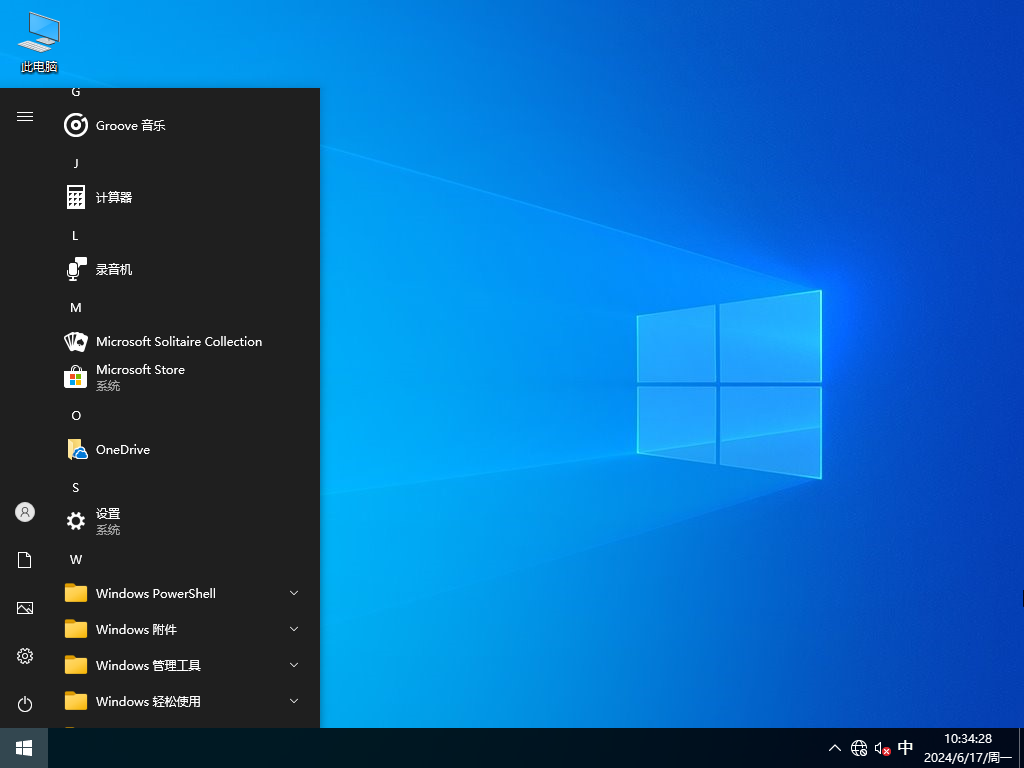This screenshot has height=768, width=1024.
Task: Unmute the volume via the speaker tray icon
Action: [x=881, y=748]
